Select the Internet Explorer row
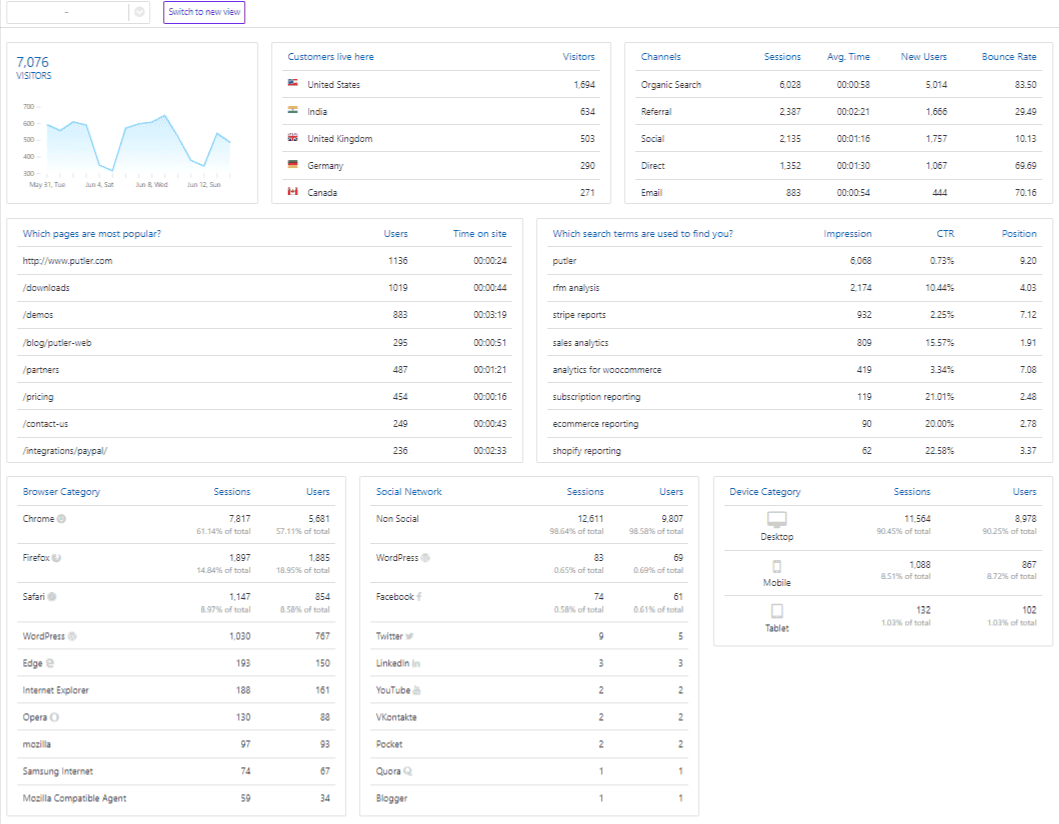The height and width of the screenshot is (824, 1059). tap(176, 690)
